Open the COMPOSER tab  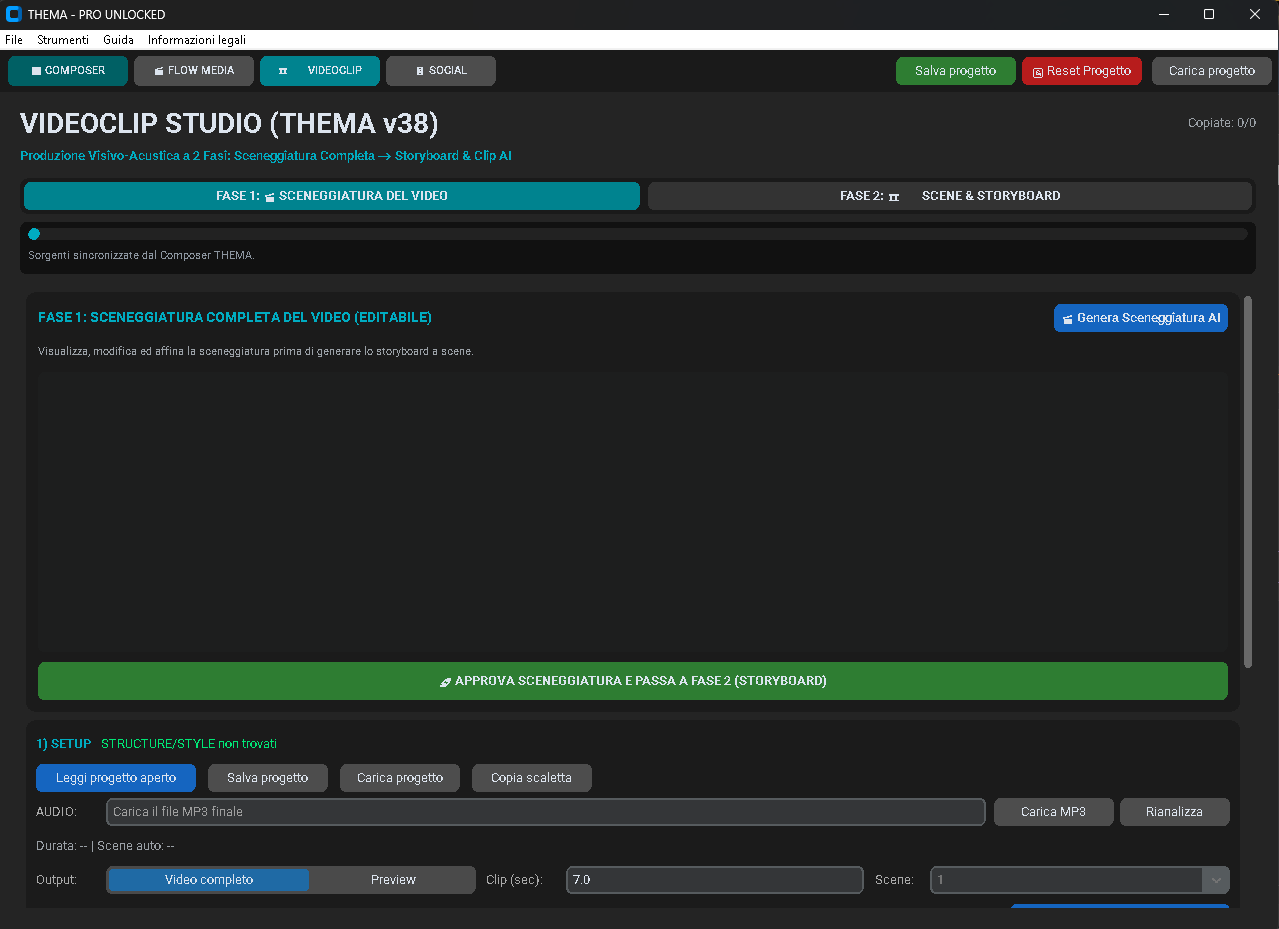pos(68,71)
